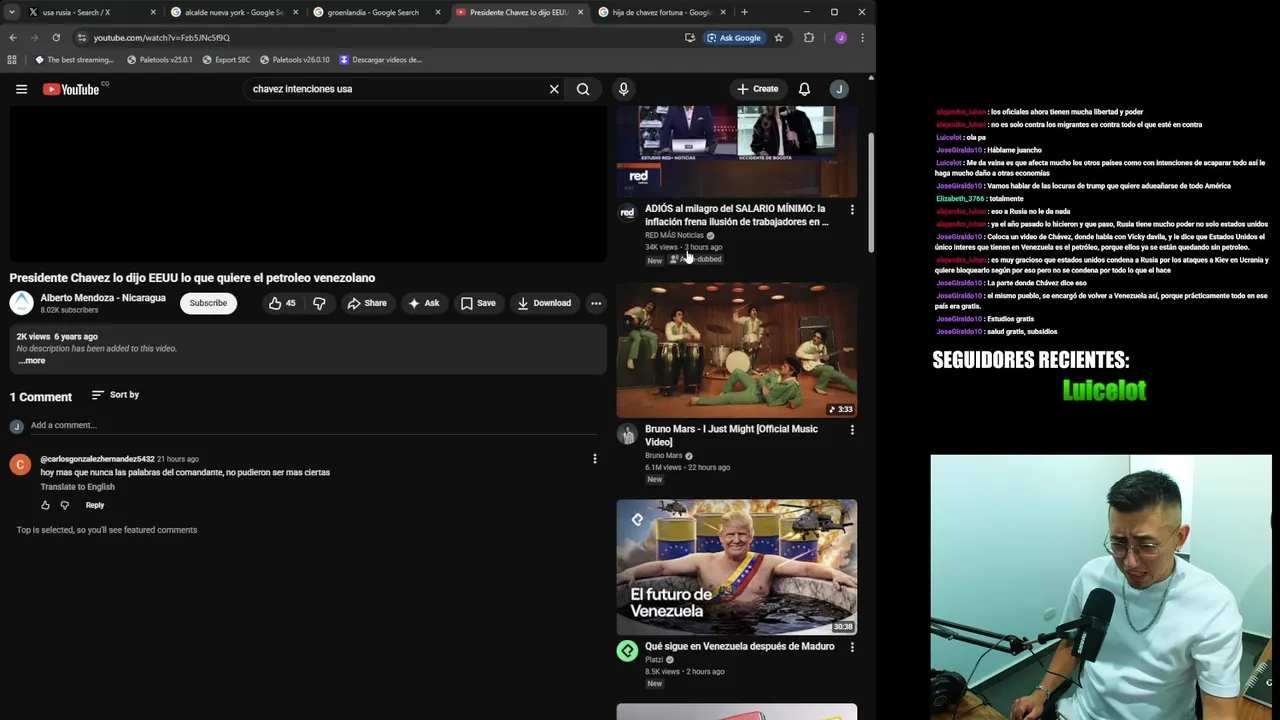Open the browser extensions puzzle icon
This screenshot has height=720, width=1280.
[x=809, y=37]
